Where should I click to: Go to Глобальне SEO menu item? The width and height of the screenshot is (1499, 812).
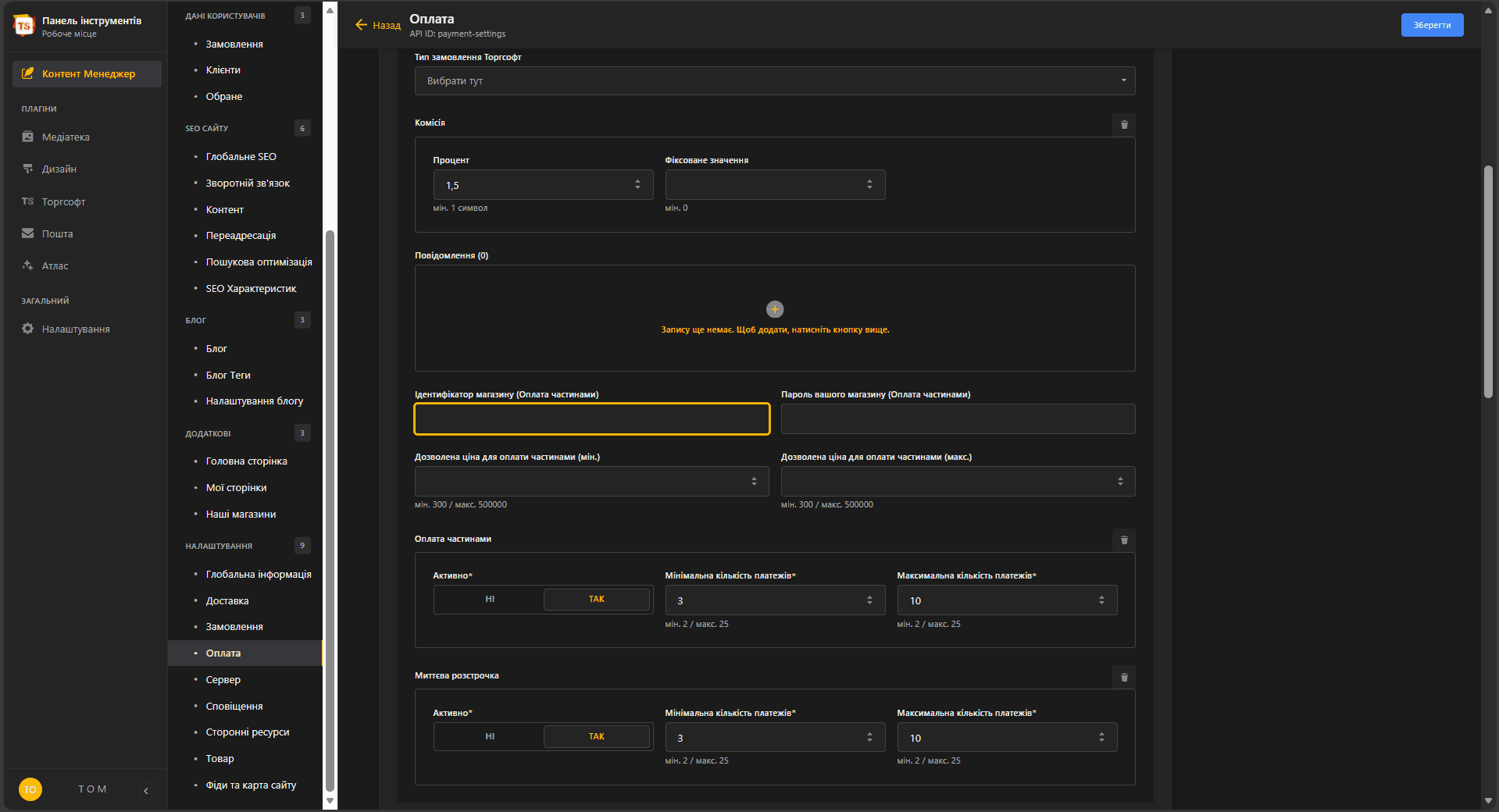coord(241,157)
